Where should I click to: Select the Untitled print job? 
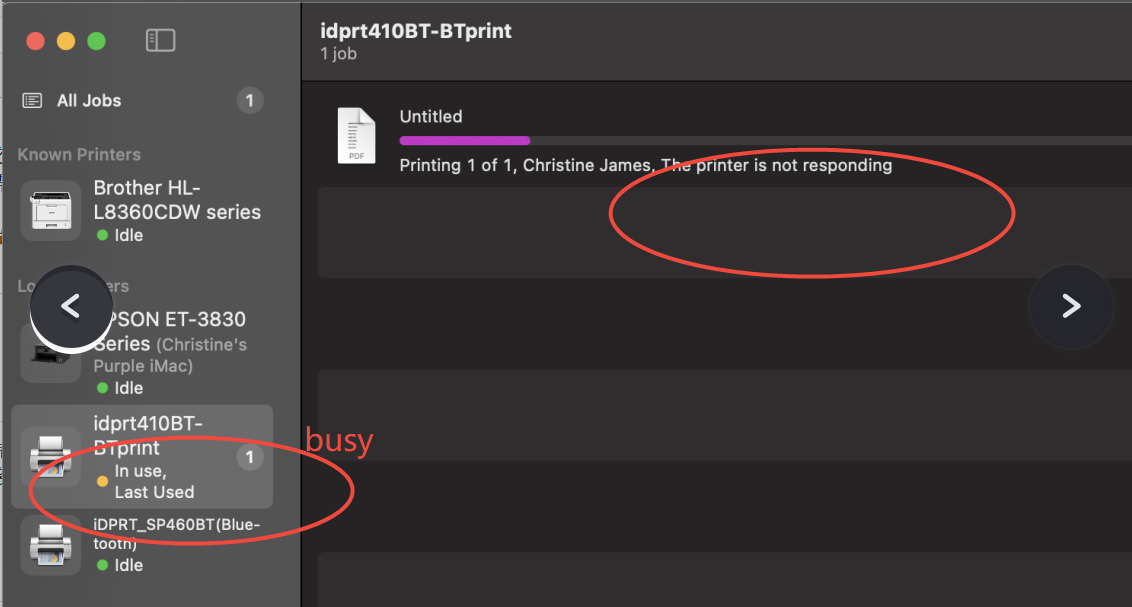[431, 117]
